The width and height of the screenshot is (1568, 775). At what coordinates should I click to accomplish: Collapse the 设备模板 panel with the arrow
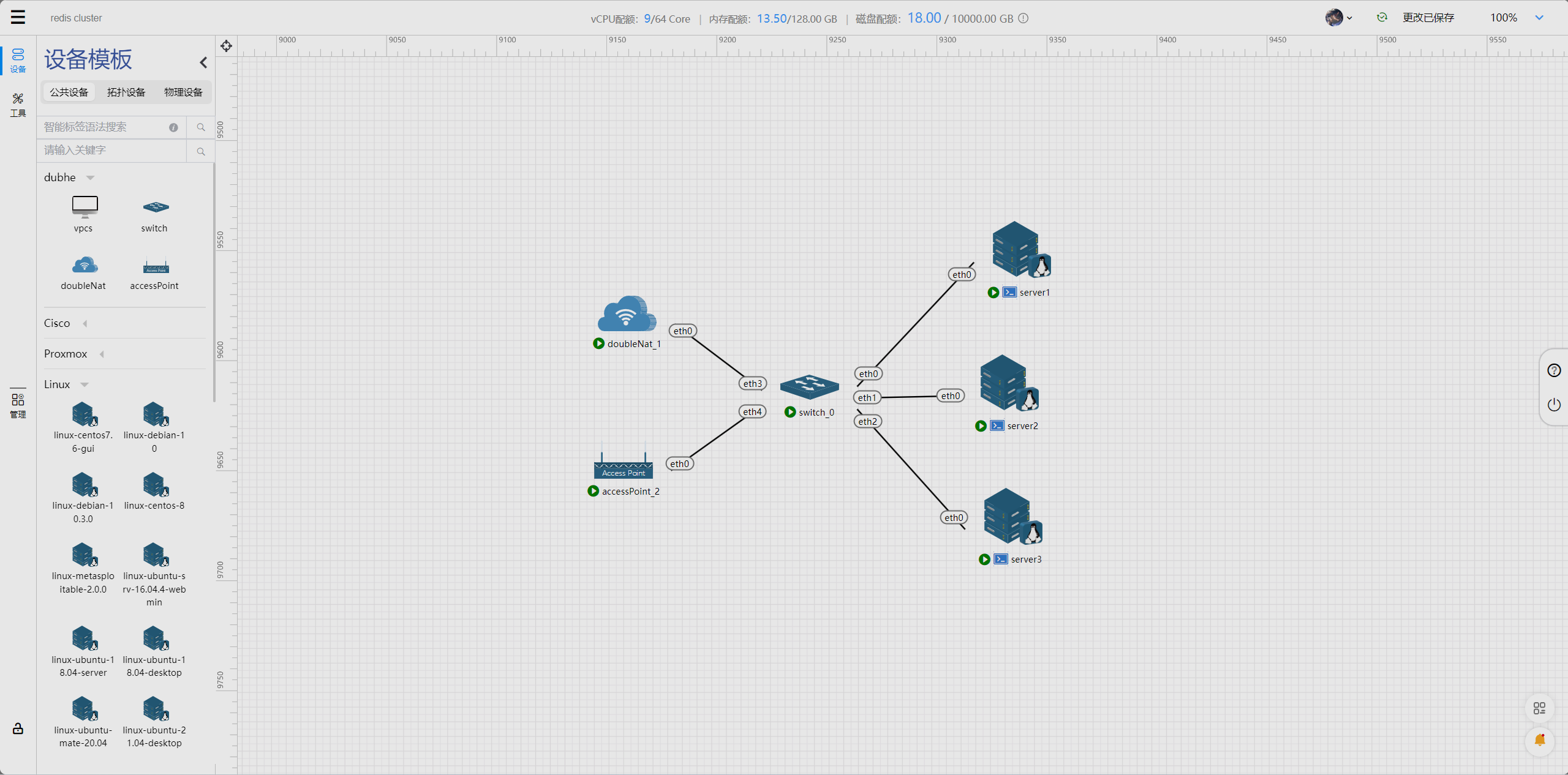203,62
